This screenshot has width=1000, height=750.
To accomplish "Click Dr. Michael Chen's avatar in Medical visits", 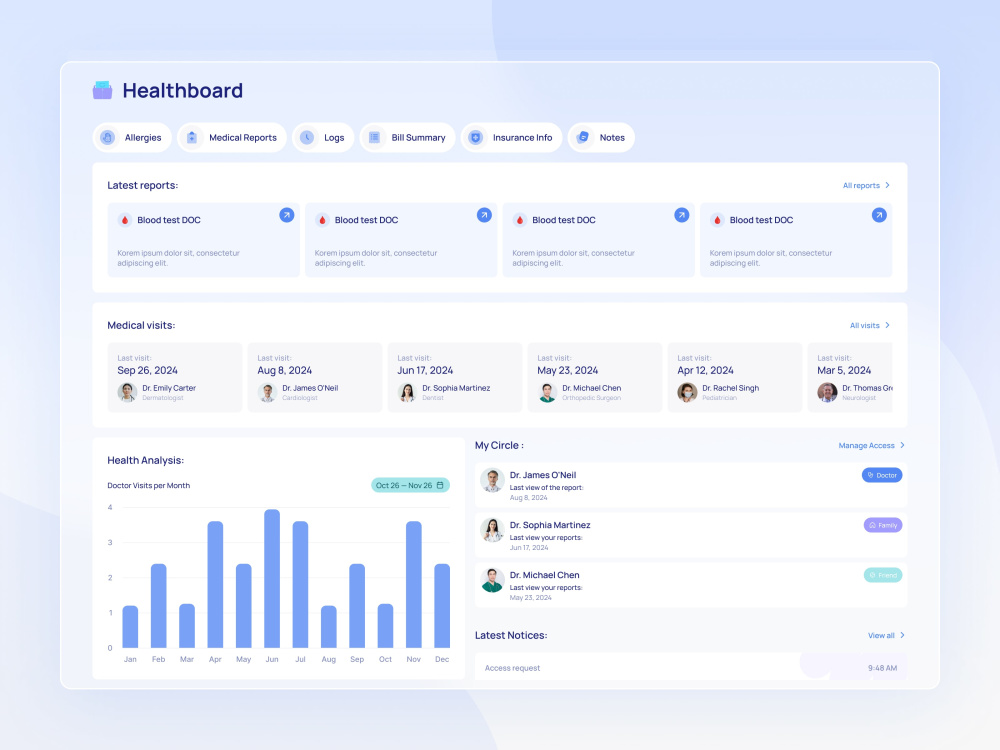I will [547, 392].
